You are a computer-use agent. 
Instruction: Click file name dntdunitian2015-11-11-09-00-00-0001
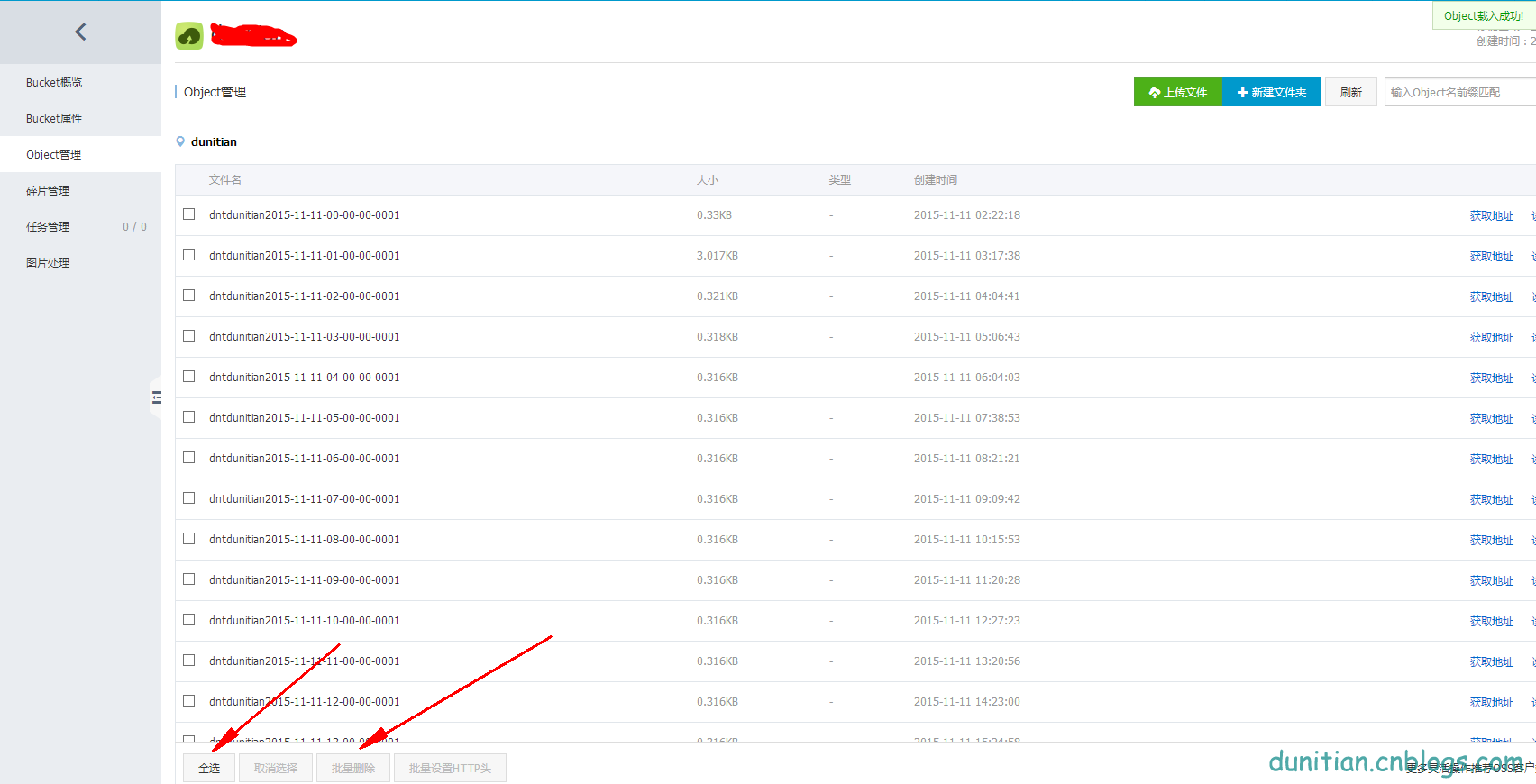pos(304,580)
